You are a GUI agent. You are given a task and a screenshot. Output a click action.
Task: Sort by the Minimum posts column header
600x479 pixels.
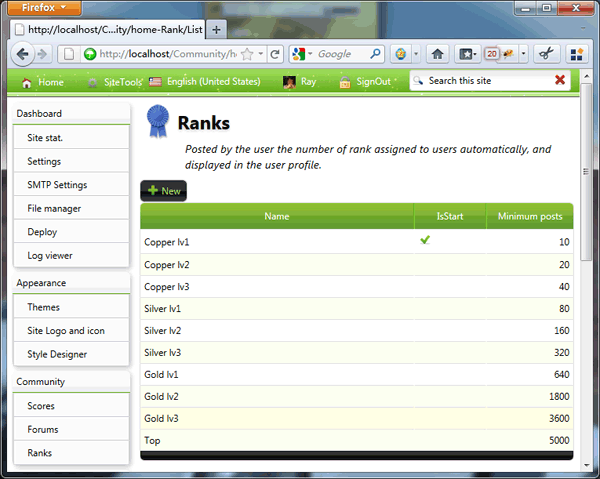(x=530, y=216)
